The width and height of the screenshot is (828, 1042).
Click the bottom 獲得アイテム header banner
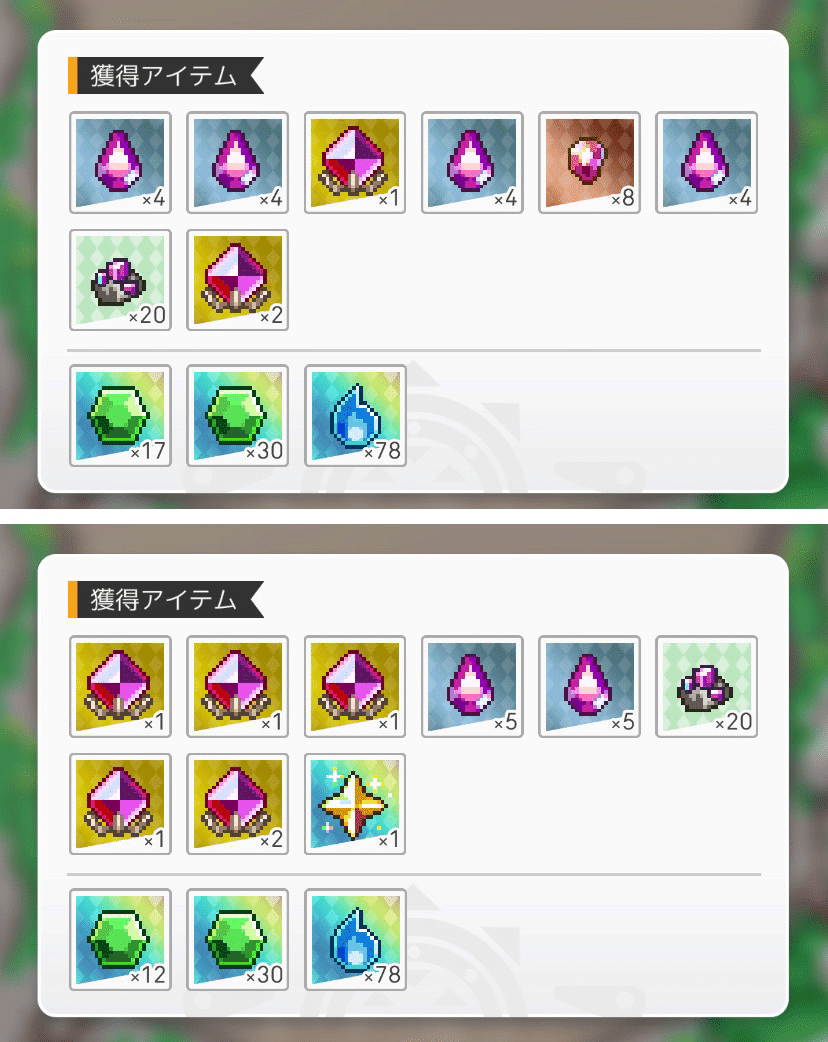tap(166, 599)
